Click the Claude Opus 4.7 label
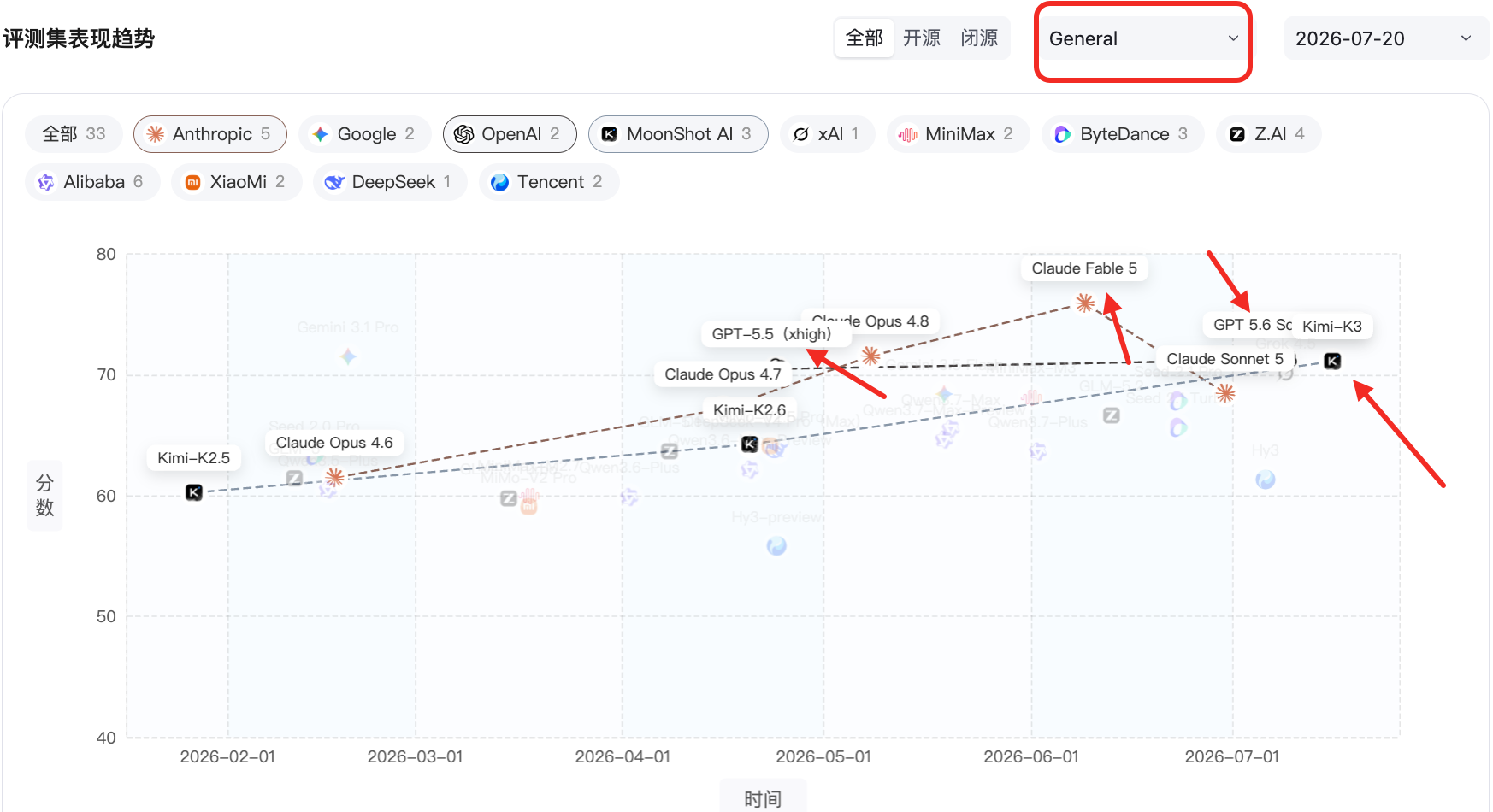 723,374
